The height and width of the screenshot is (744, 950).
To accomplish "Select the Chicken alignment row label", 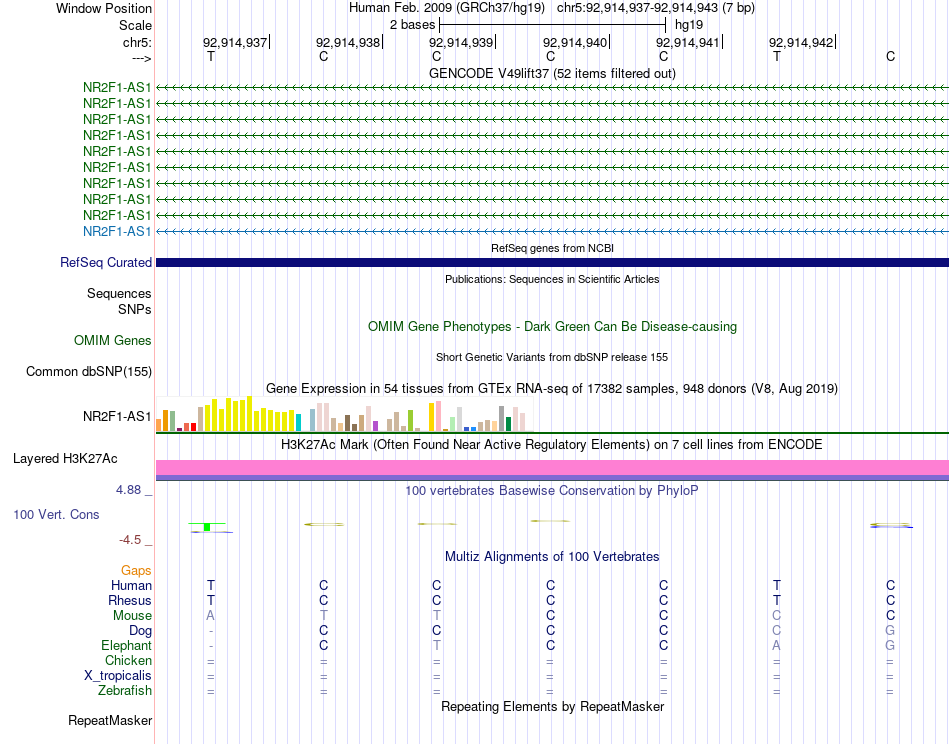I will coord(128,660).
